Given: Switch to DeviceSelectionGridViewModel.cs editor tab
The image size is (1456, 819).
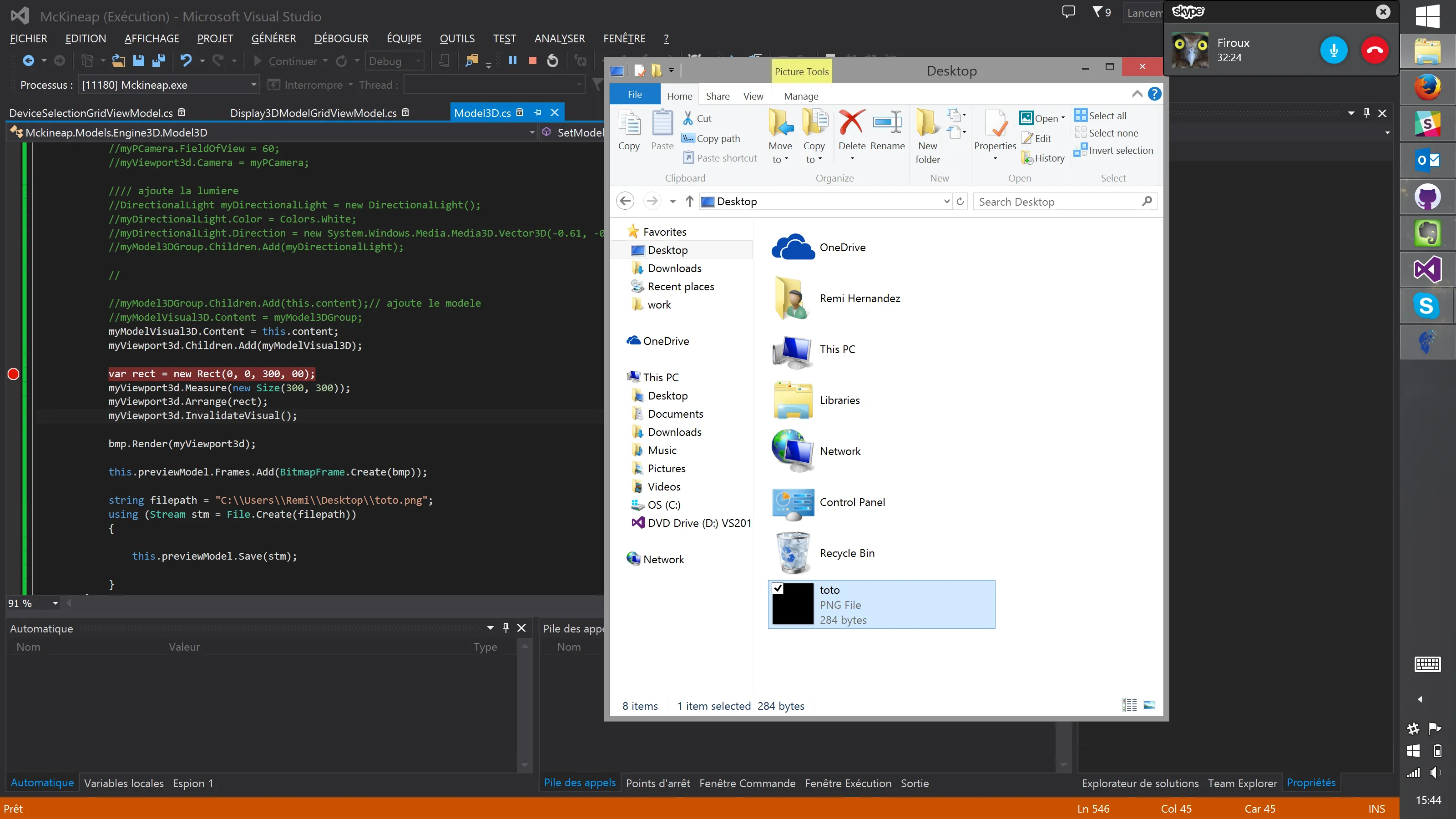Looking at the screenshot, I should click(x=91, y=112).
